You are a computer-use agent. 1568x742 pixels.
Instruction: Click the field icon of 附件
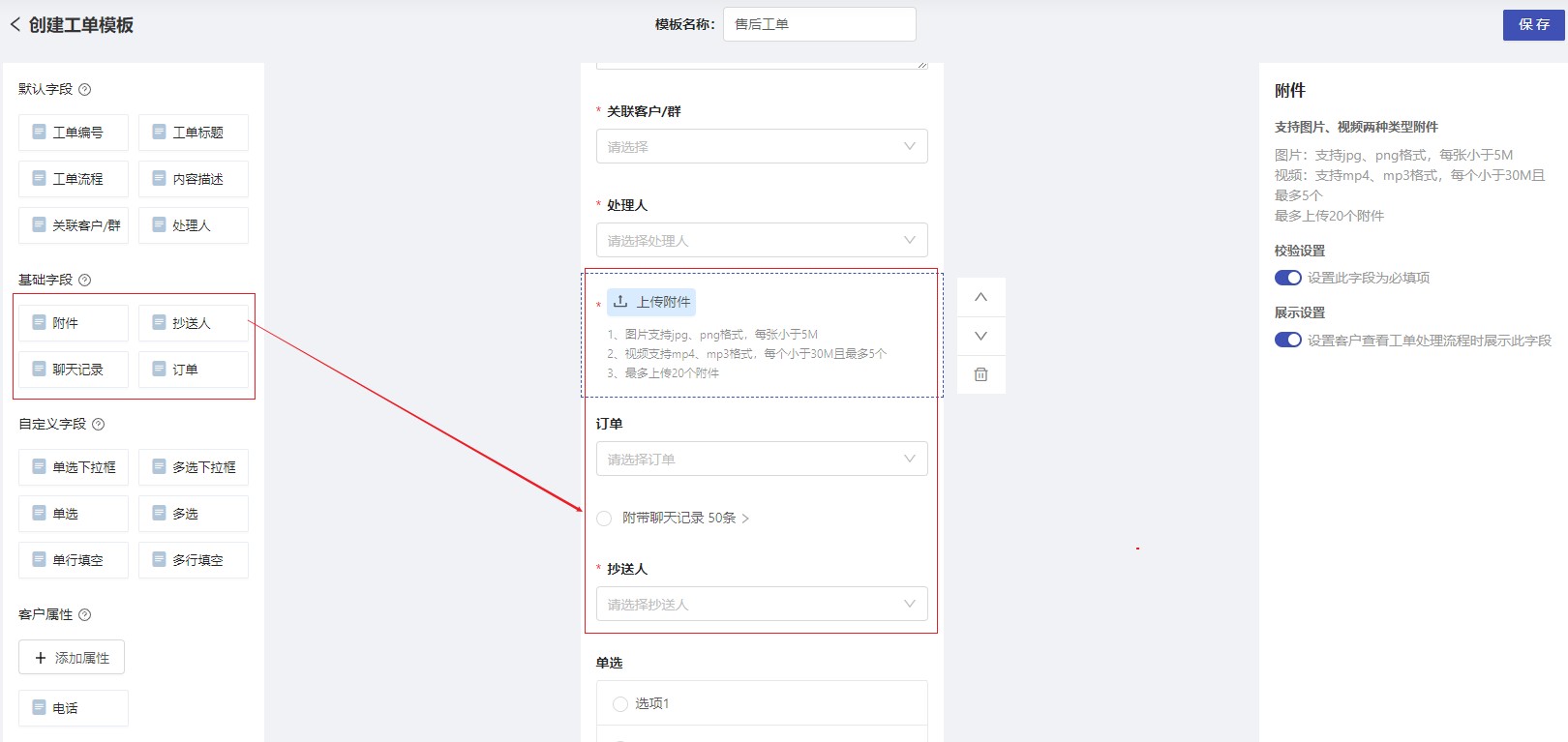(x=39, y=322)
